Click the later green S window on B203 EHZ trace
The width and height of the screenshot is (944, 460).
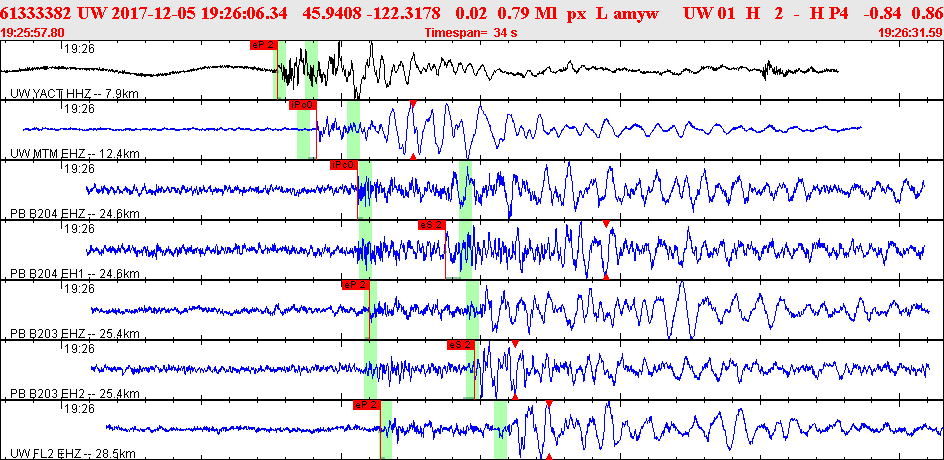[x=473, y=310]
